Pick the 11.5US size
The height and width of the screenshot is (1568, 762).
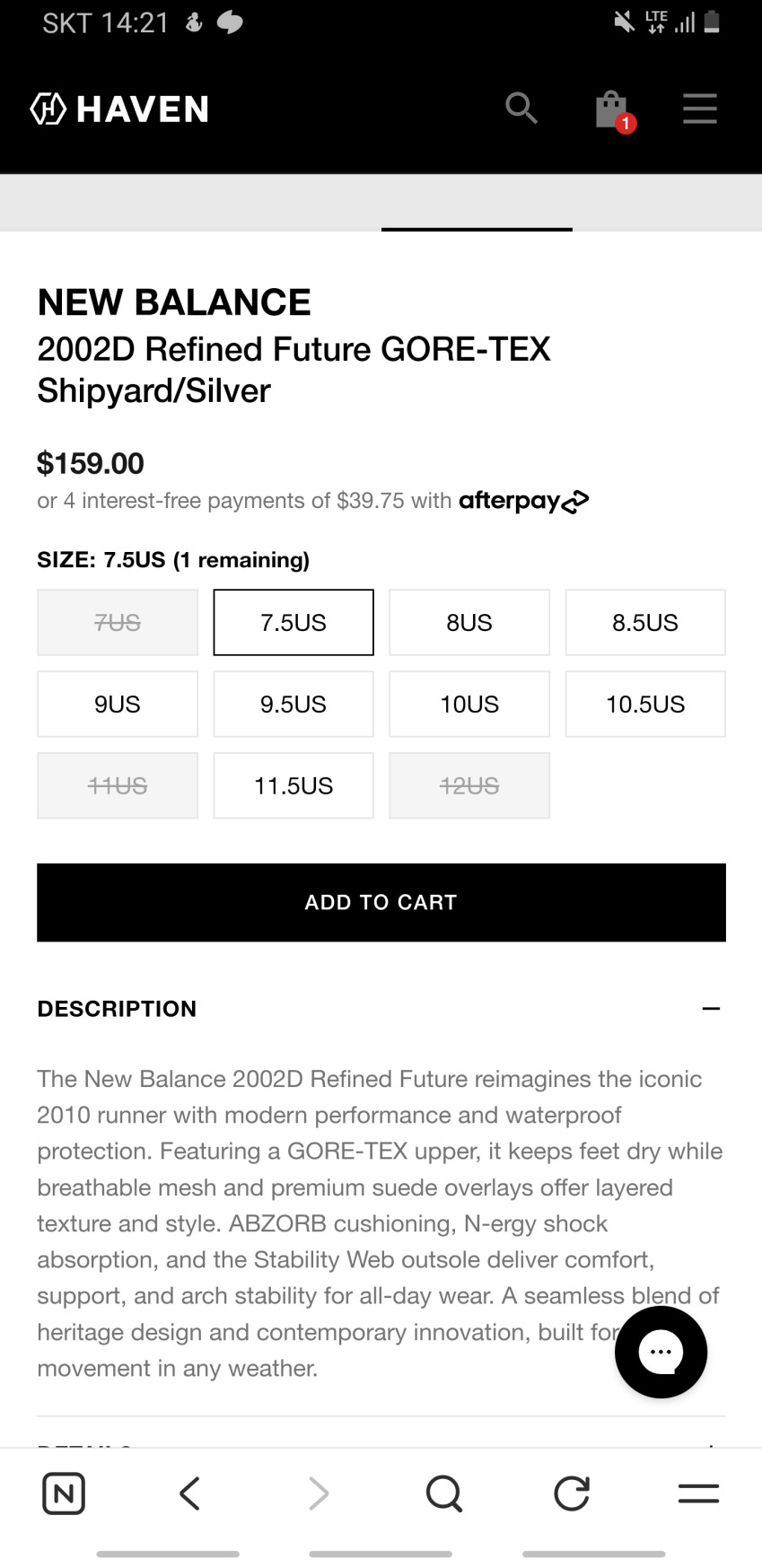[293, 786]
